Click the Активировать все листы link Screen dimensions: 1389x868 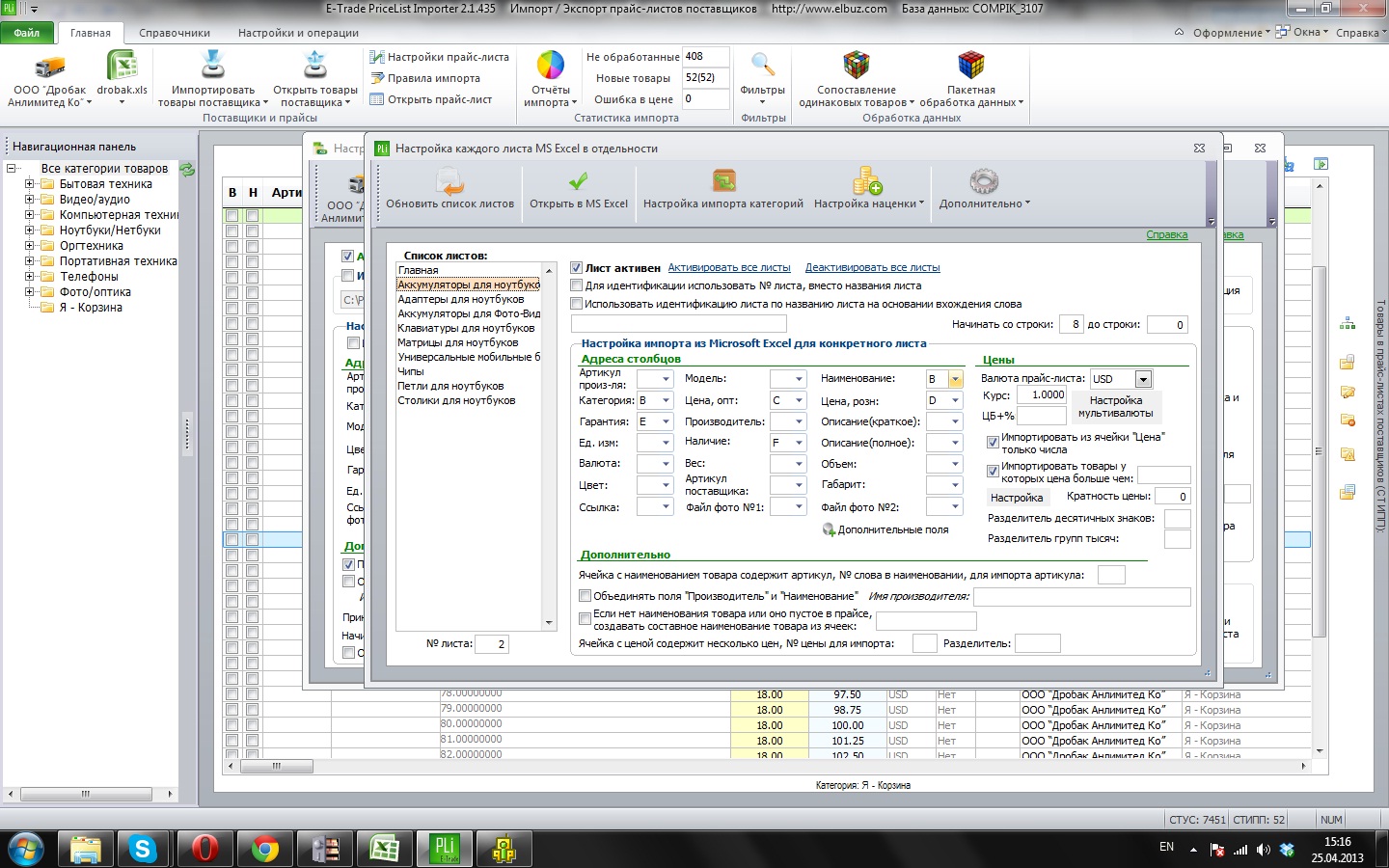point(729,268)
